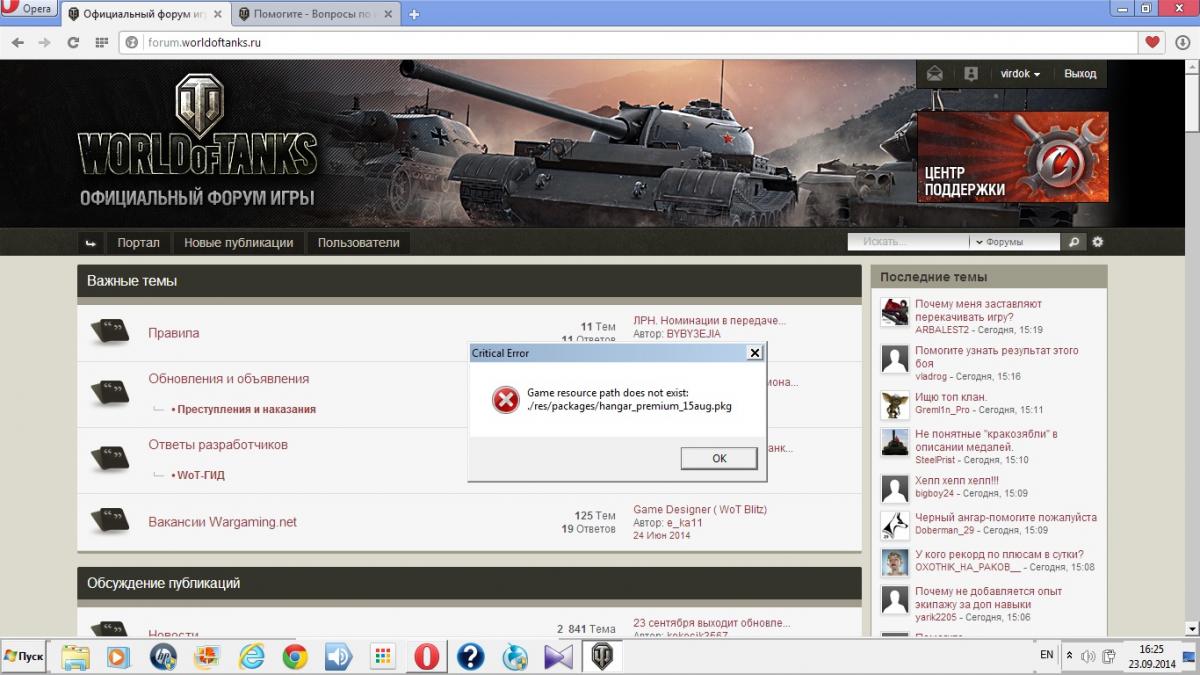Expand the virdok user dropdown
The height and width of the screenshot is (675, 1200).
(x=1020, y=74)
